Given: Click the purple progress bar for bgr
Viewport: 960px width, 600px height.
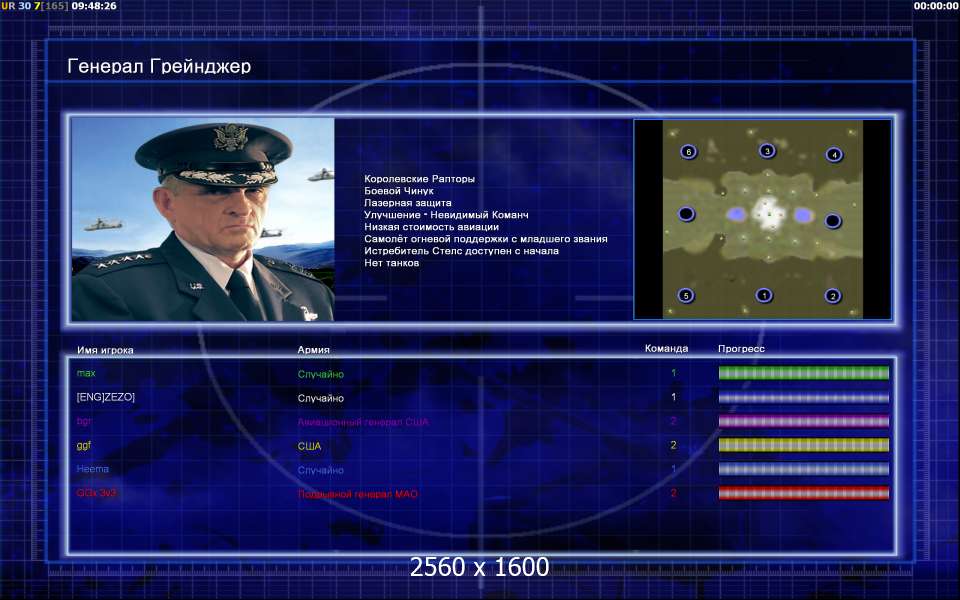Looking at the screenshot, I should (x=803, y=421).
